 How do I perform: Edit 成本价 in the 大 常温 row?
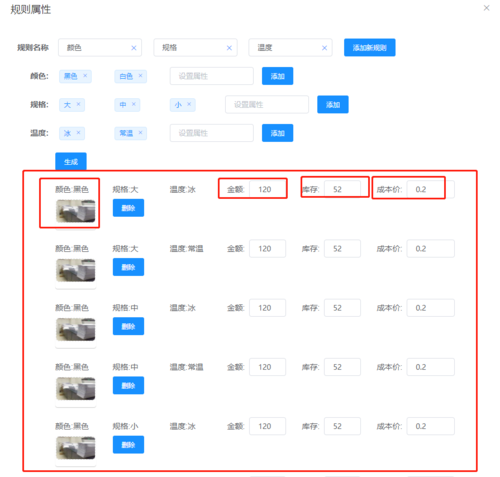[430, 249]
